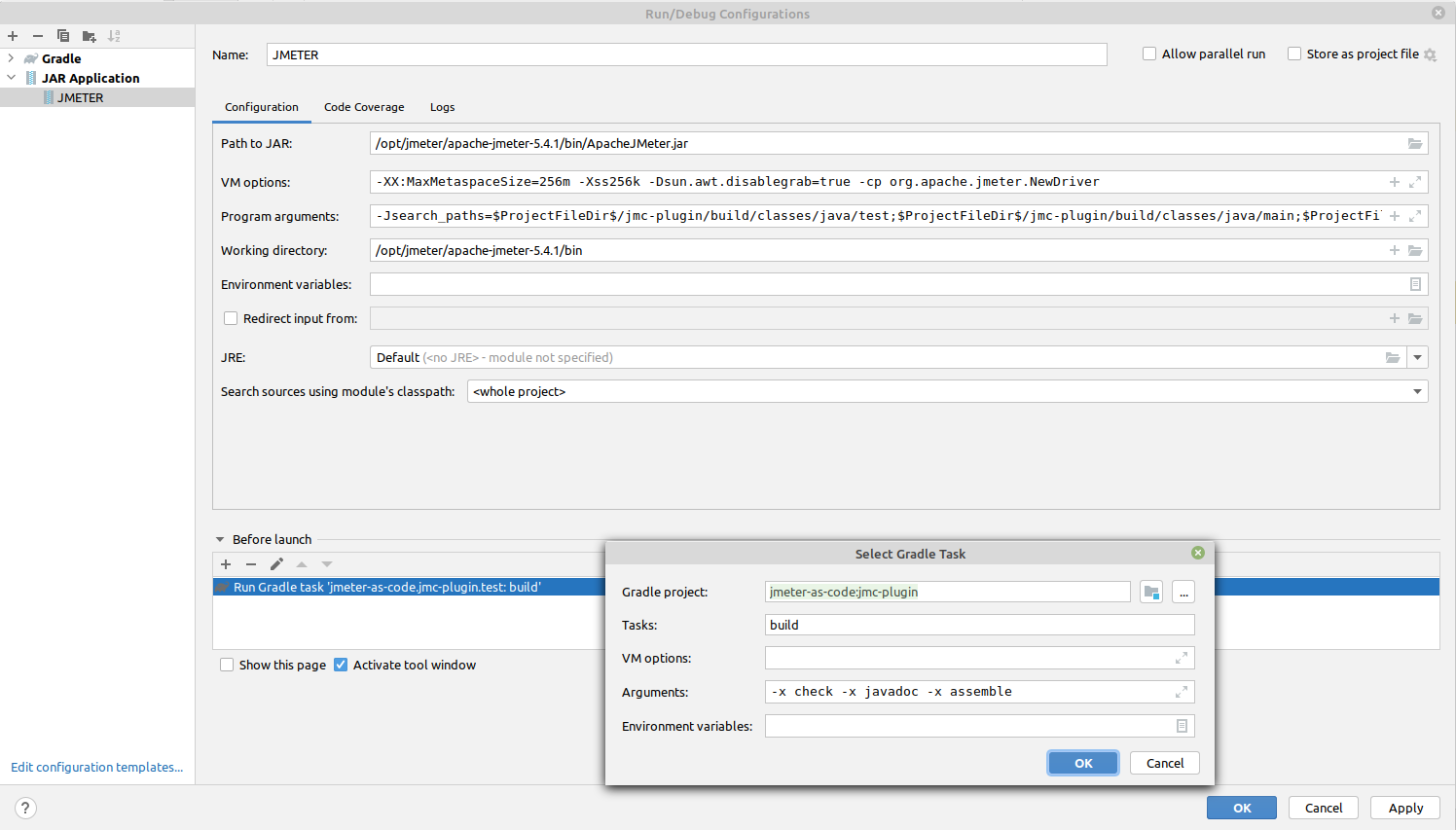This screenshot has height=830, width=1456.
Task: Open Edit configuration templates link
Action: 96,767
